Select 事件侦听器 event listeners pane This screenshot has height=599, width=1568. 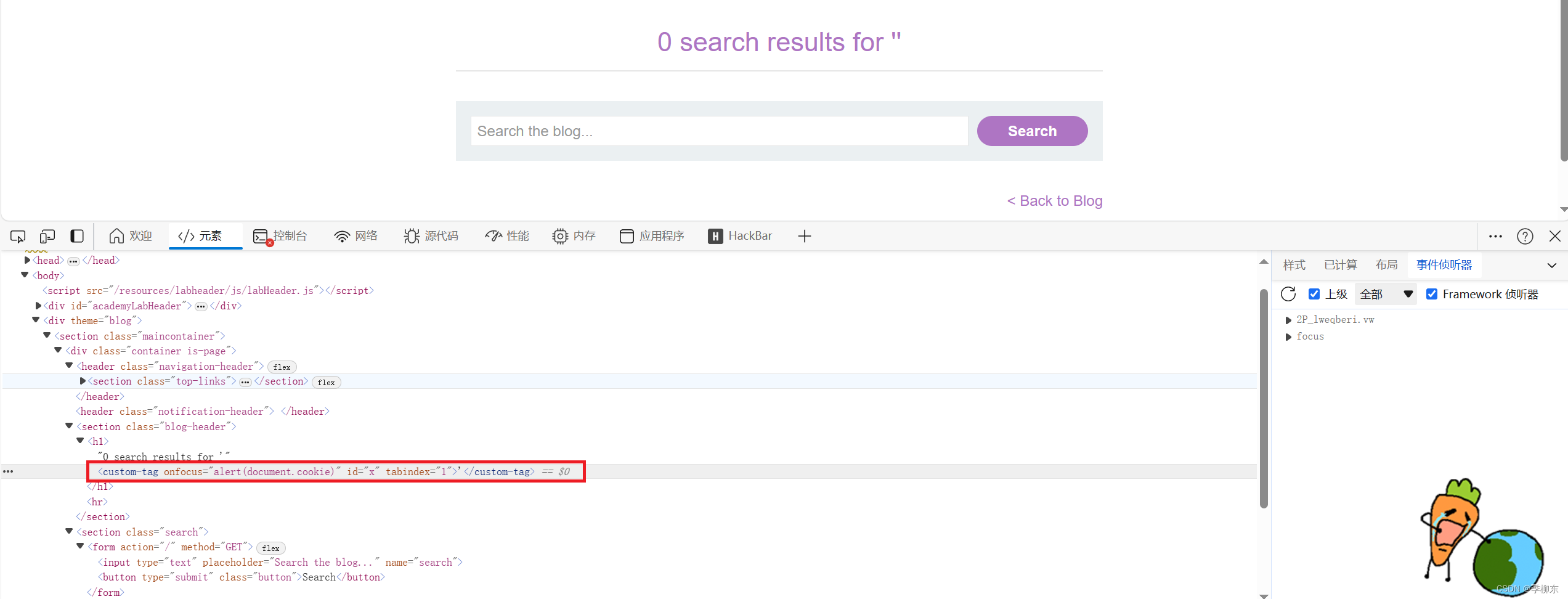click(1444, 265)
